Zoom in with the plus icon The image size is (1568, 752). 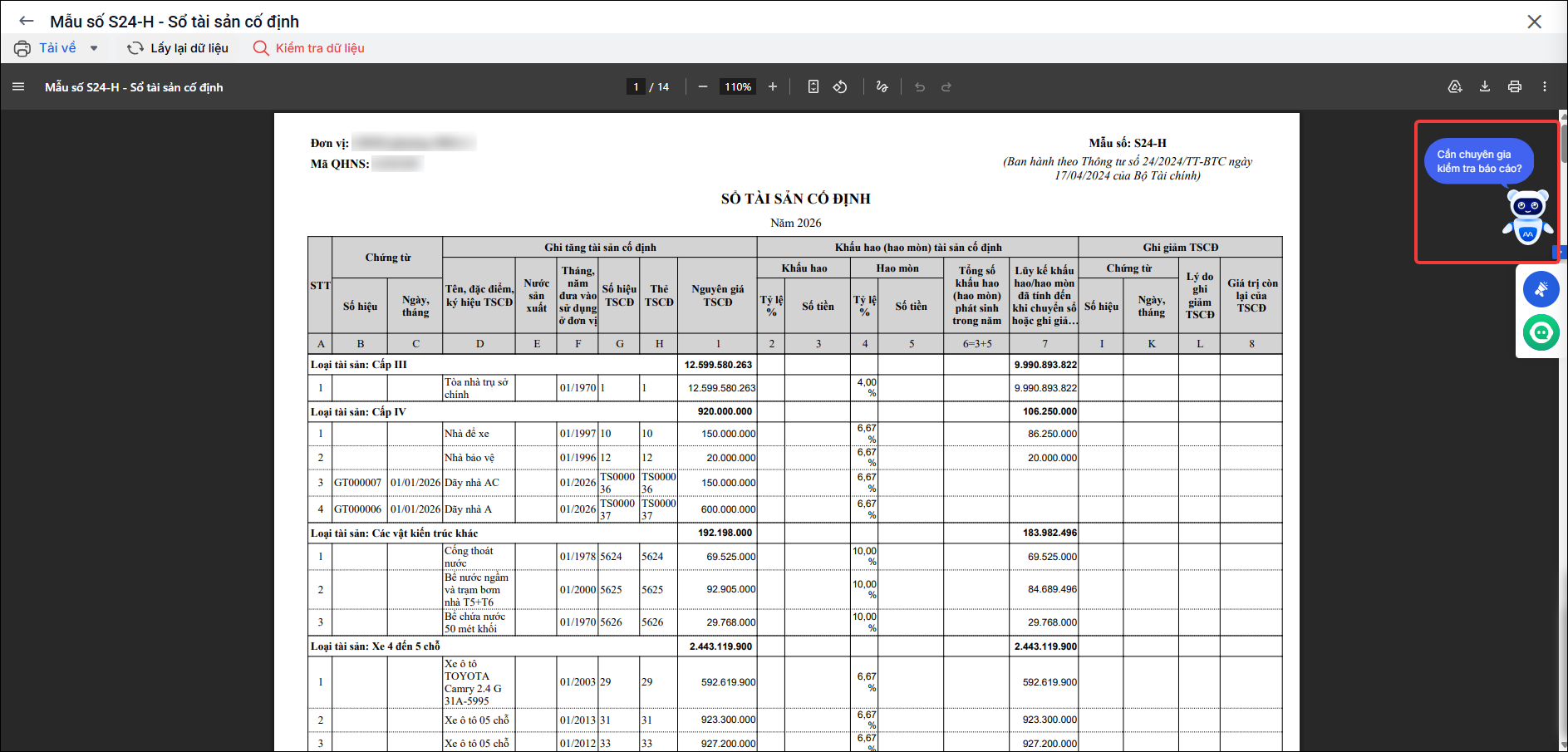pyautogui.click(x=773, y=86)
